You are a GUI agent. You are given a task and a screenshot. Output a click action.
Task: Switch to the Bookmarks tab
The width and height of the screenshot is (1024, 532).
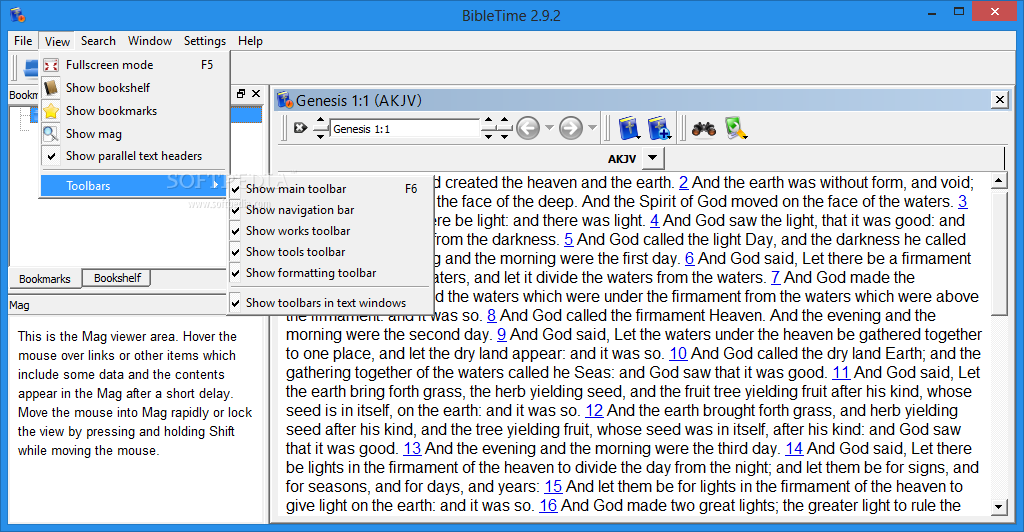[44, 279]
